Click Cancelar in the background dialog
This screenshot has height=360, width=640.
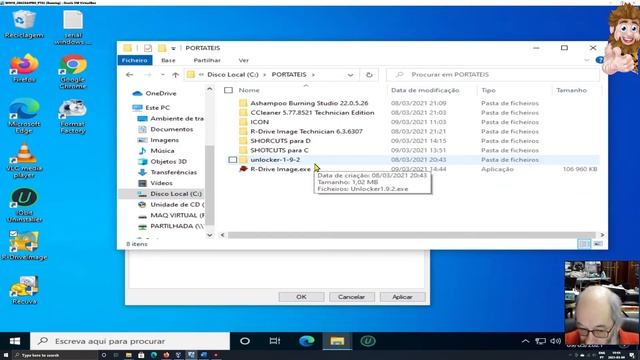coord(351,297)
